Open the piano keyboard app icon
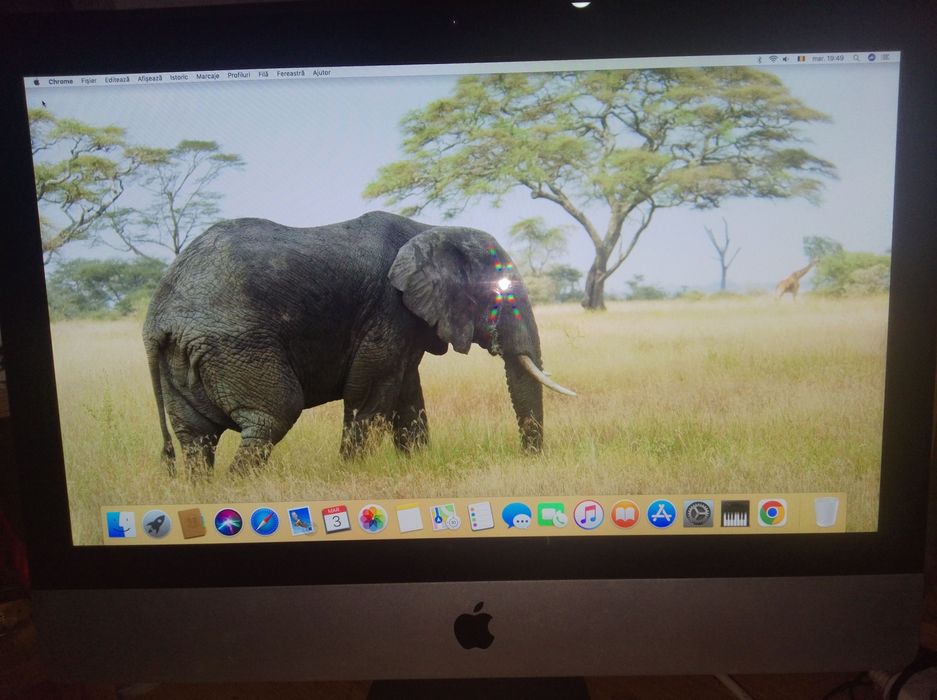Image resolution: width=937 pixels, height=700 pixels. click(735, 513)
